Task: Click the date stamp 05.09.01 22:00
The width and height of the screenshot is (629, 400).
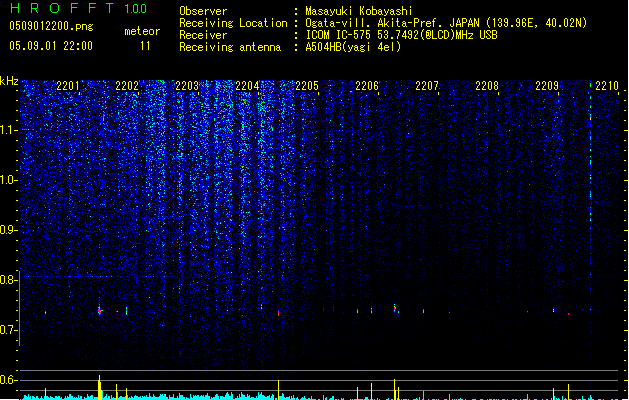Action: pos(51,46)
